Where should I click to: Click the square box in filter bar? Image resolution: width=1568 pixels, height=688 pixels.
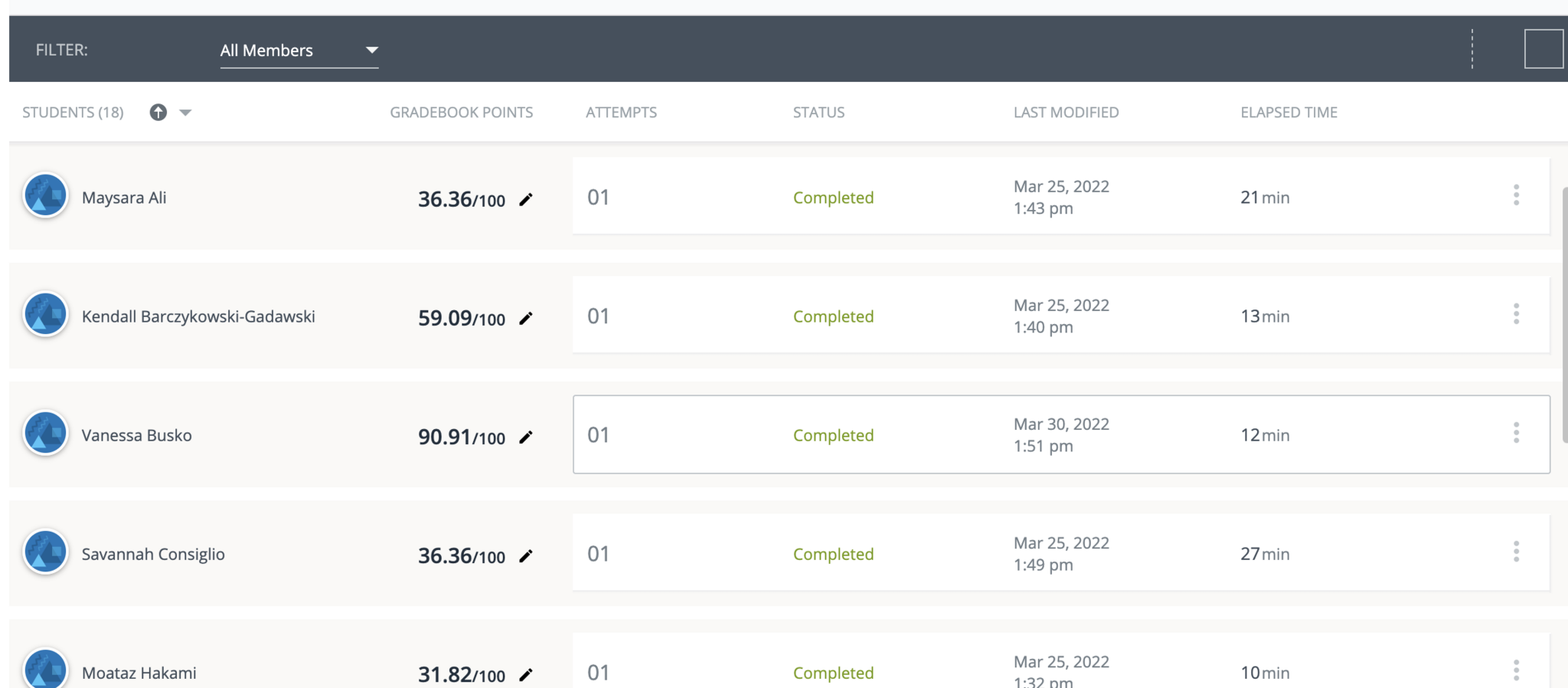1543,49
